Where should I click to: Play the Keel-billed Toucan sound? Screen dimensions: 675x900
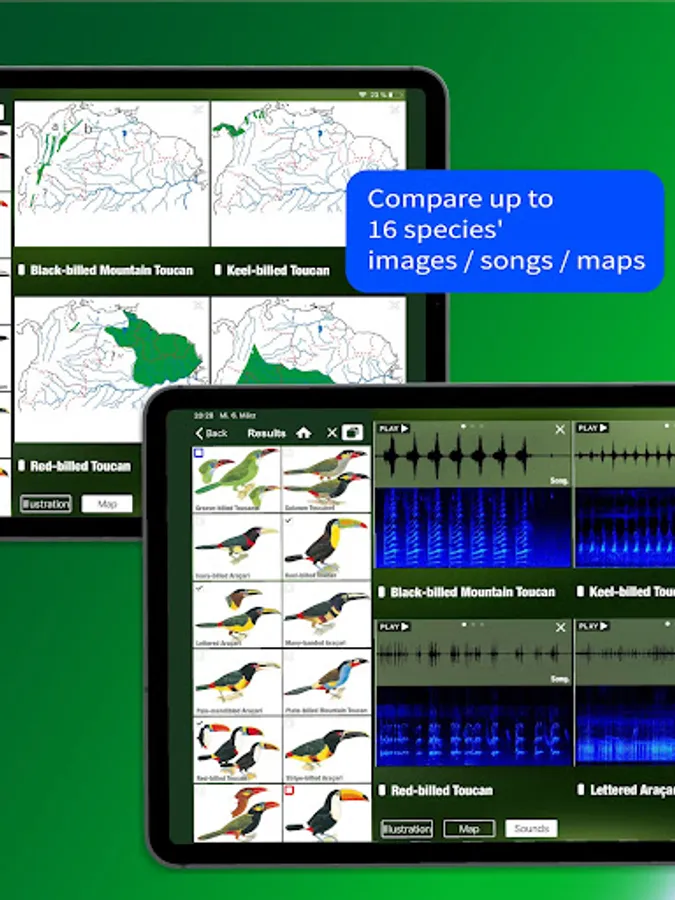click(593, 428)
